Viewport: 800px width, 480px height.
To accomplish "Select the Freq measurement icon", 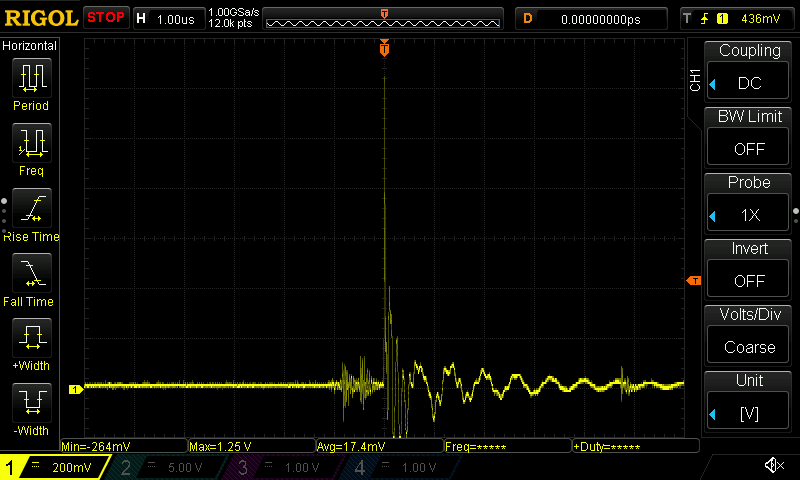I will [32, 143].
